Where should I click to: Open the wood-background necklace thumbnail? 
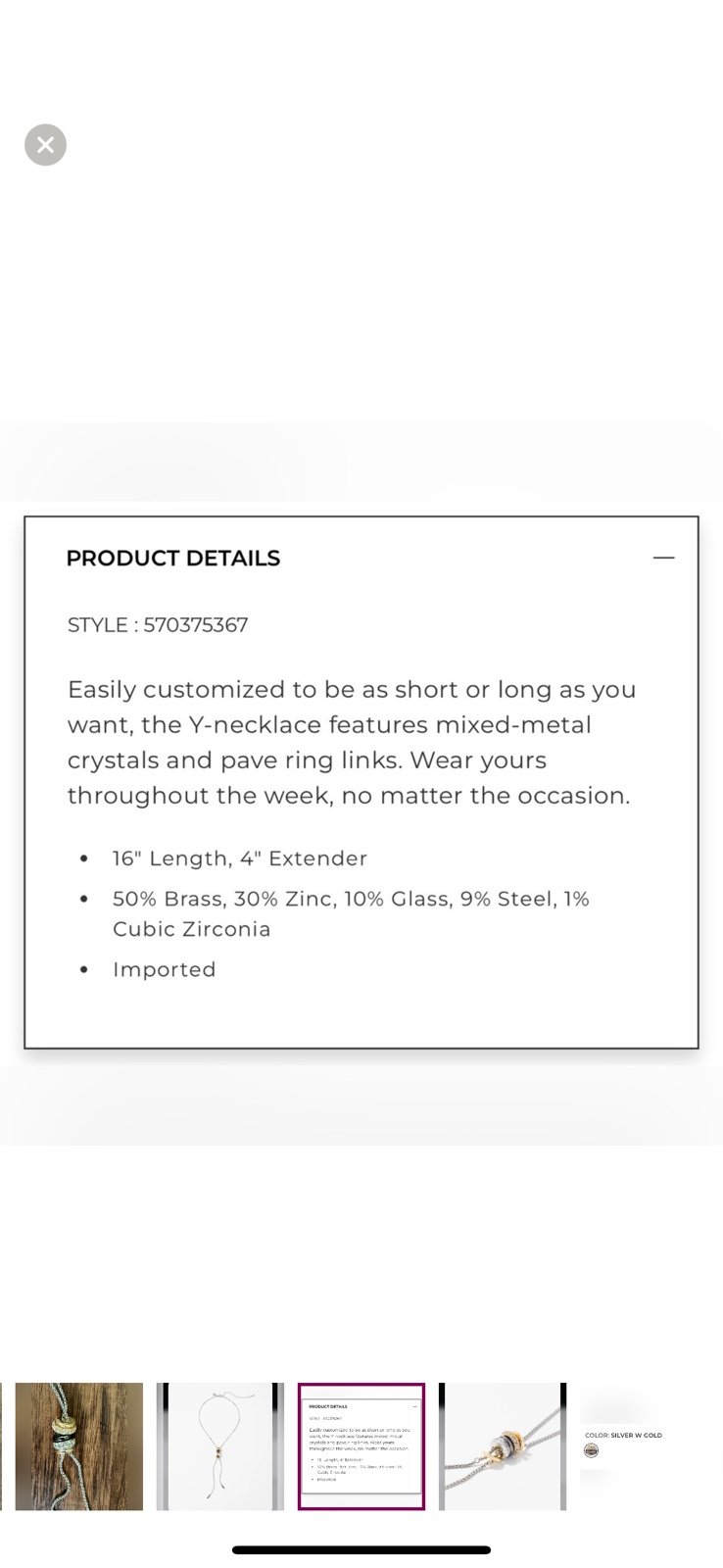[78, 1446]
